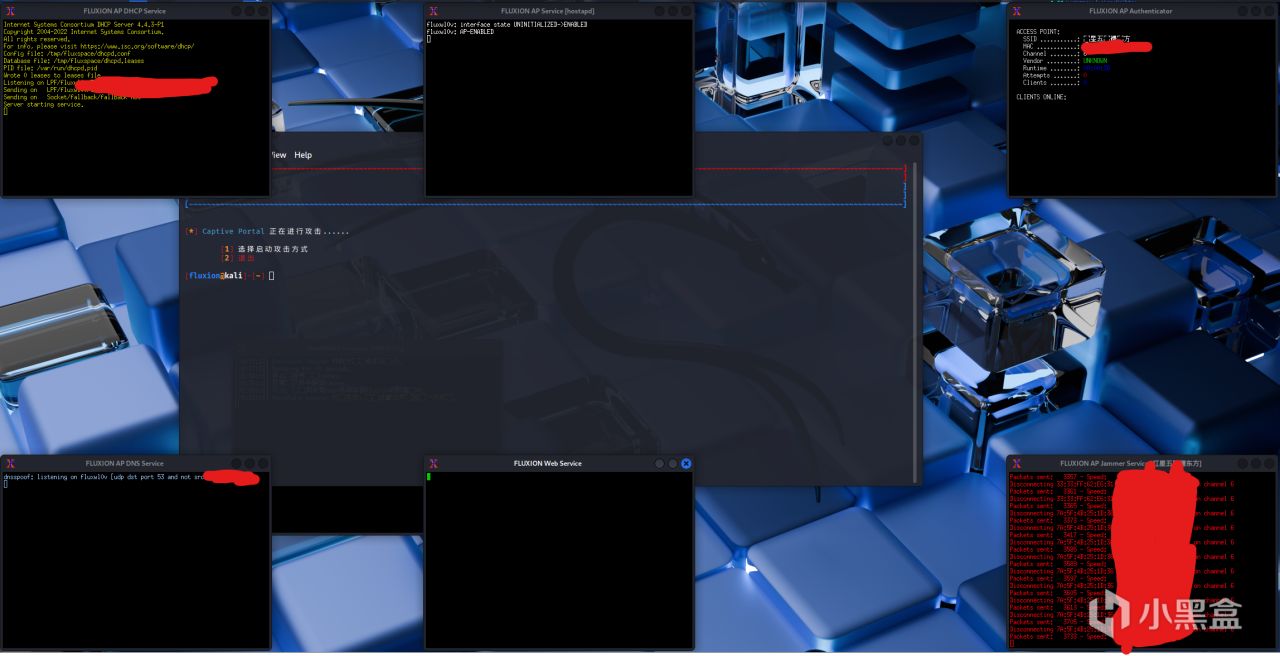Click the green cursor in the Web Service terminal

[428, 477]
